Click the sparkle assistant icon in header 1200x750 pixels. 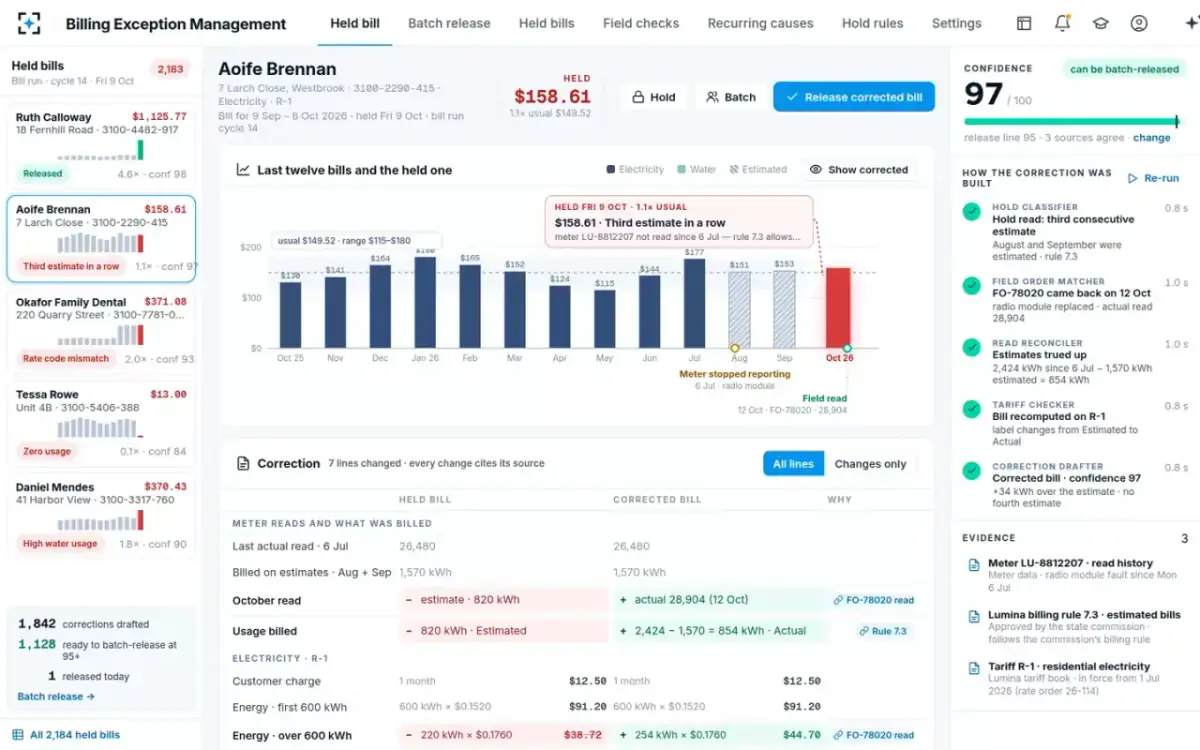[1190, 24]
